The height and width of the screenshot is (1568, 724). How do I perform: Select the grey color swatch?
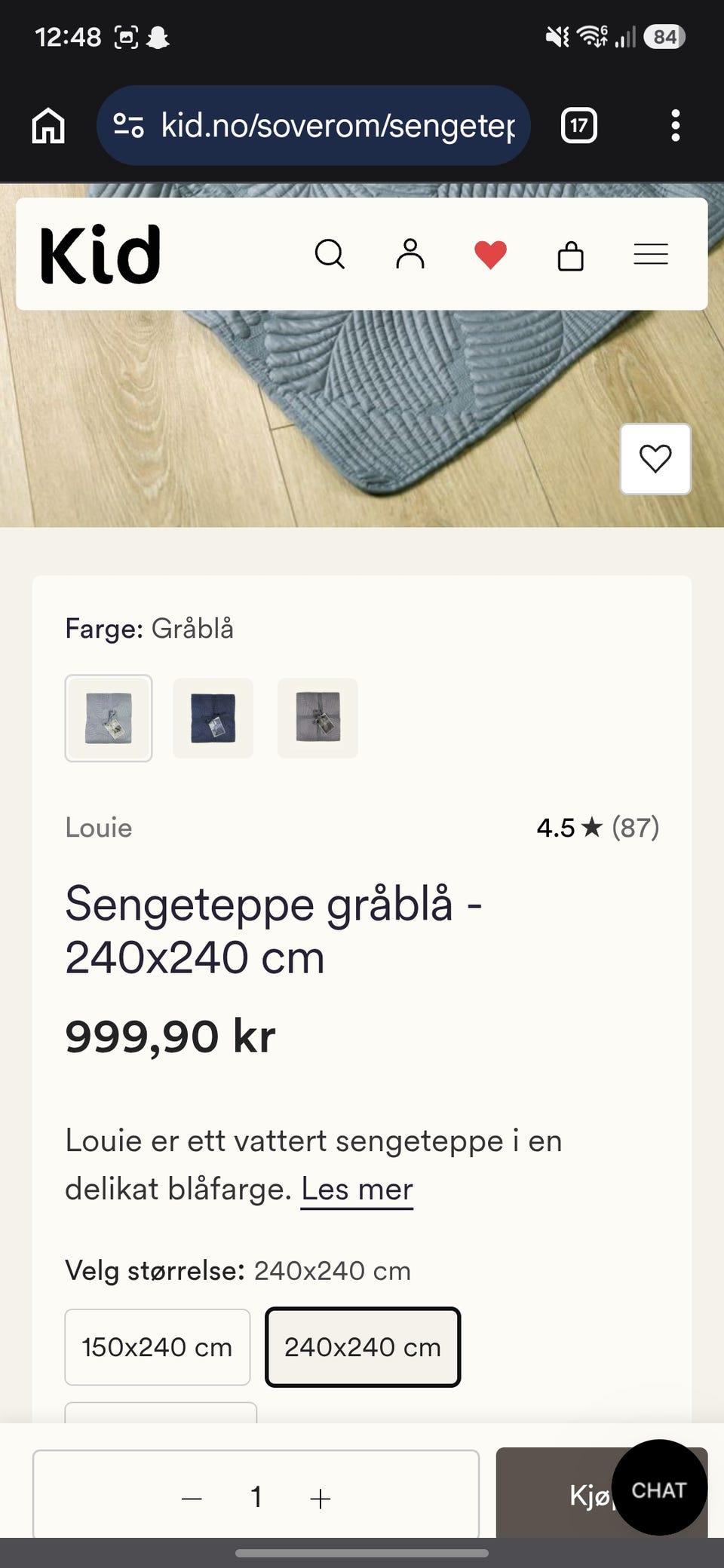(318, 718)
